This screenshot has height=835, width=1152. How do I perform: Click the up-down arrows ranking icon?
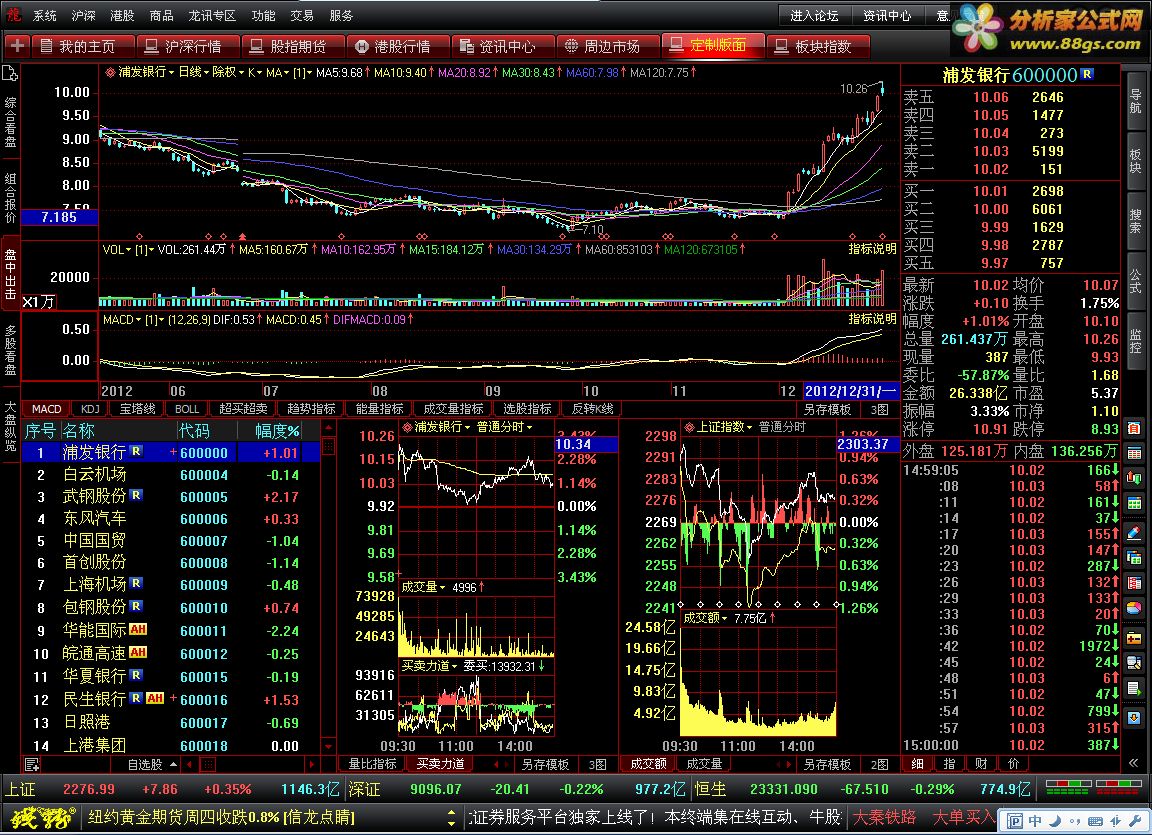[x=1134, y=478]
